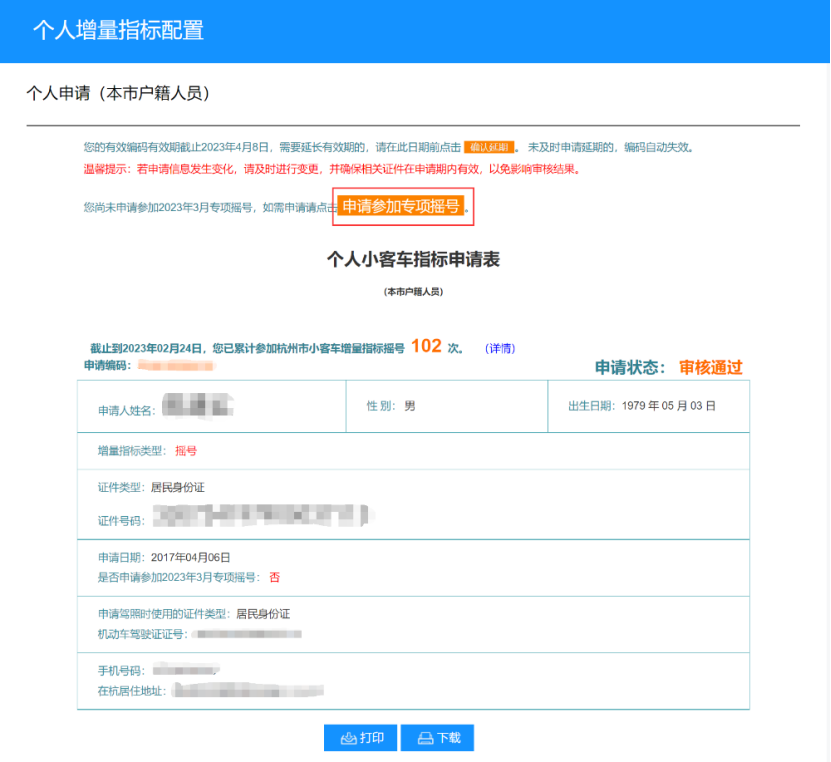
Task: Click the 个人增量指标配置 header title
Action: click(x=118, y=30)
